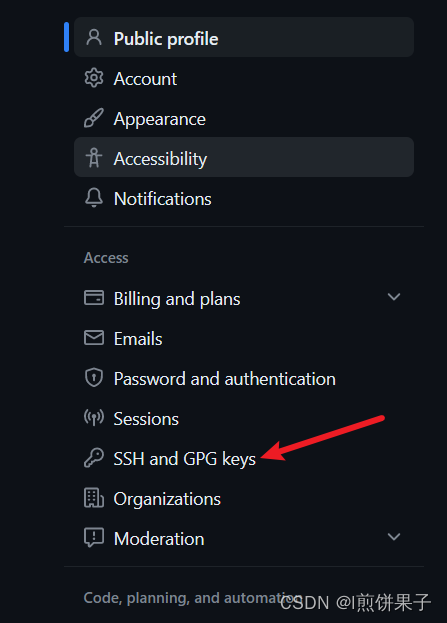The image size is (447, 623).
Task: Open the Public profile settings page
Action: click(x=244, y=37)
